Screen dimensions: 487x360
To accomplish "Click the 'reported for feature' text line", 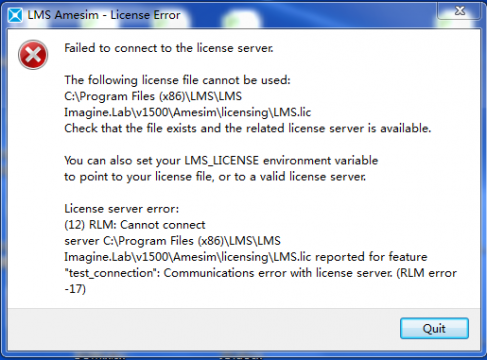I will tap(246, 257).
